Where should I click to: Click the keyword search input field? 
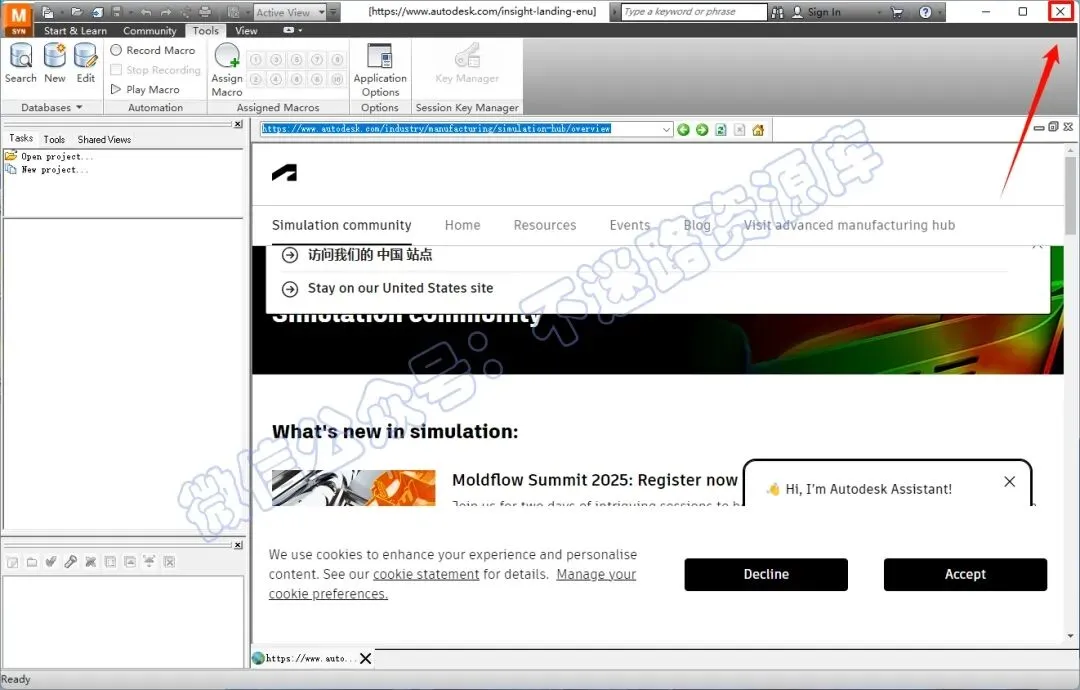pos(694,12)
